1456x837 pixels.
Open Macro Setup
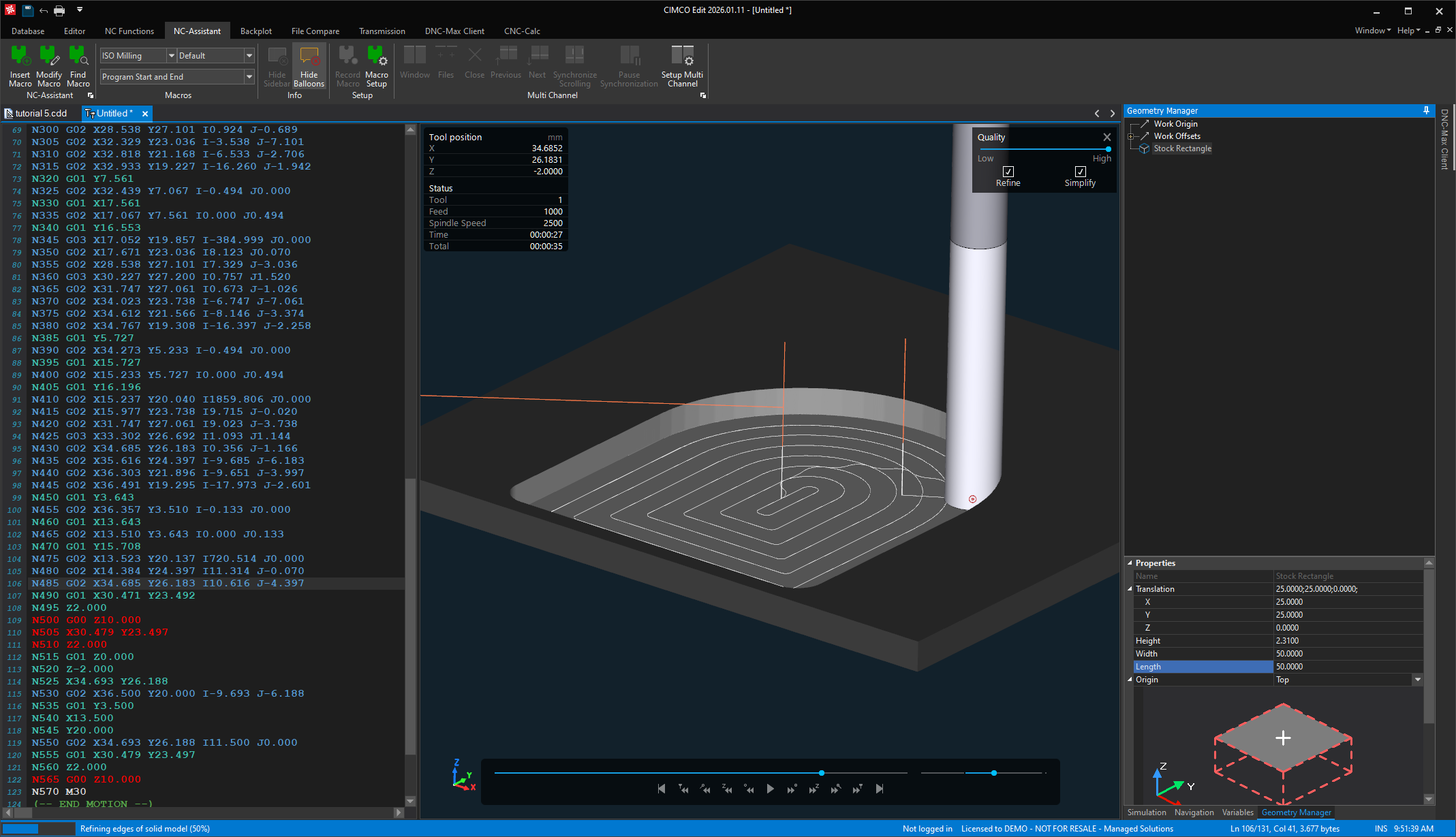coord(376,66)
